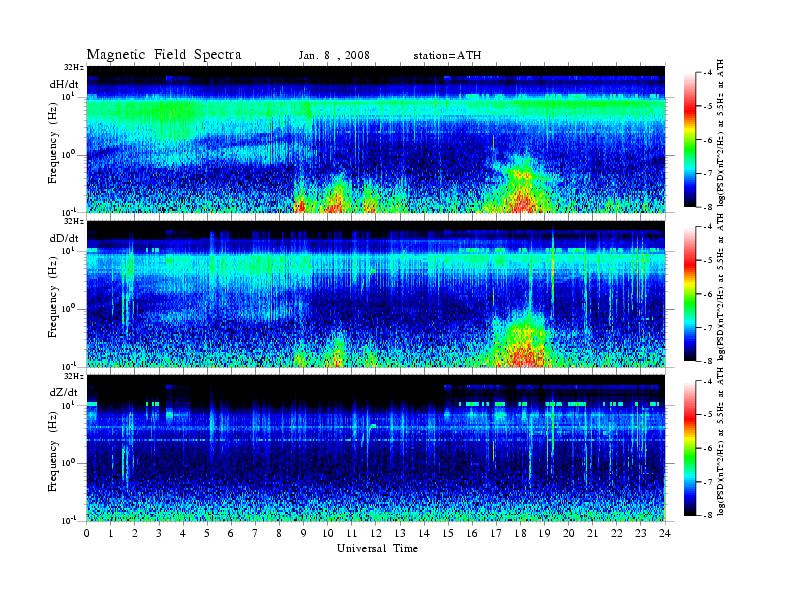Click the time axis tick label '24'
This screenshot has height=612, width=792.
click(x=665, y=533)
